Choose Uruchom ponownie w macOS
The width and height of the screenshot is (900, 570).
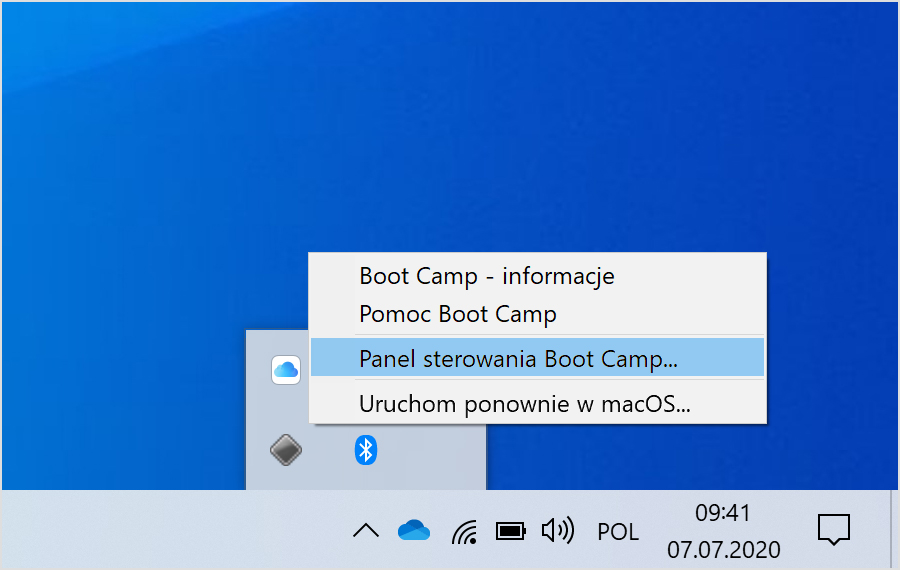tap(538, 404)
